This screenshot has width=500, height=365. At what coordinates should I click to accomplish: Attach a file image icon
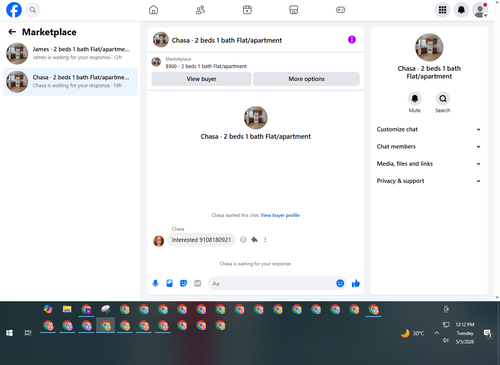pyautogui.click(x=169, y=283)
